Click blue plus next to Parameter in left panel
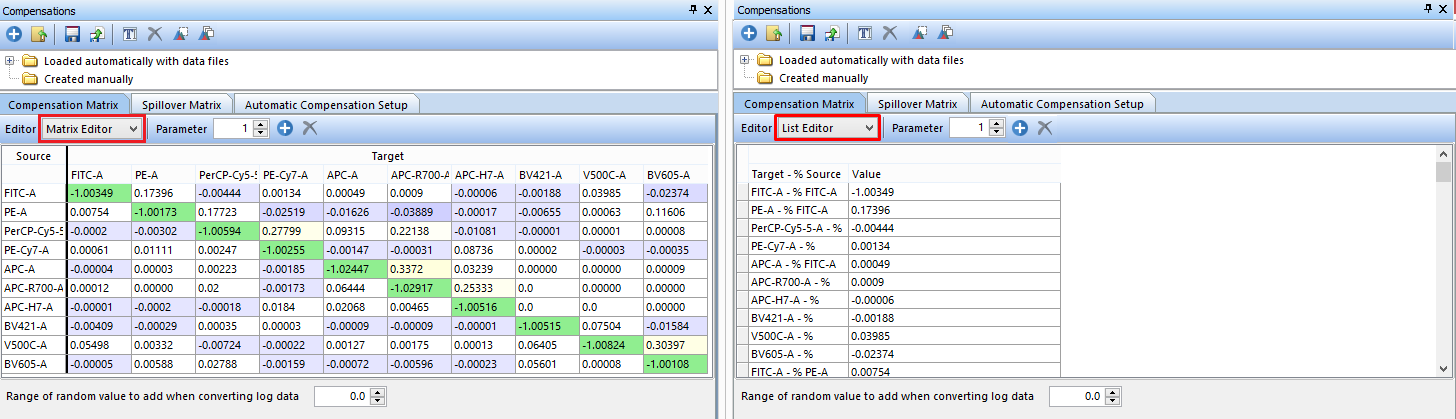 pyautogui.click(x=285, y=128)
